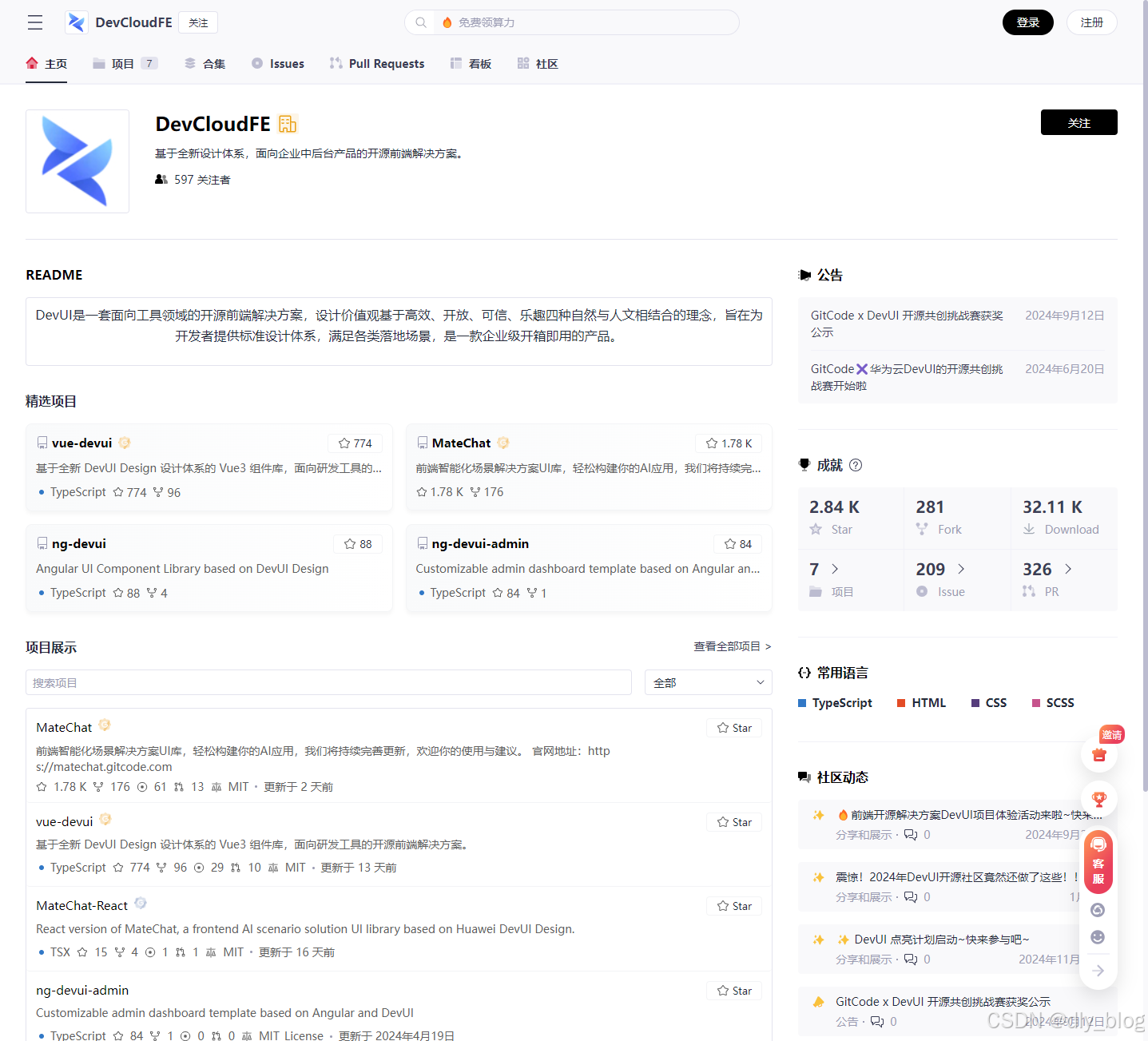Expand the 326 PR chevron
The width and height of the screenshot is (1148, 1041).
click(x=1068, y=569)
